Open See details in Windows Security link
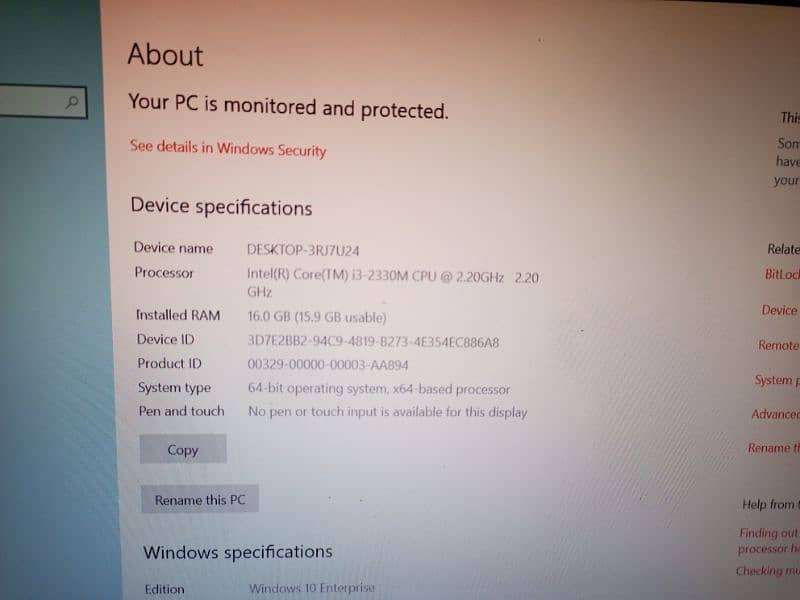The height and width of the screenshot is (600, 800). pos(228,148)
